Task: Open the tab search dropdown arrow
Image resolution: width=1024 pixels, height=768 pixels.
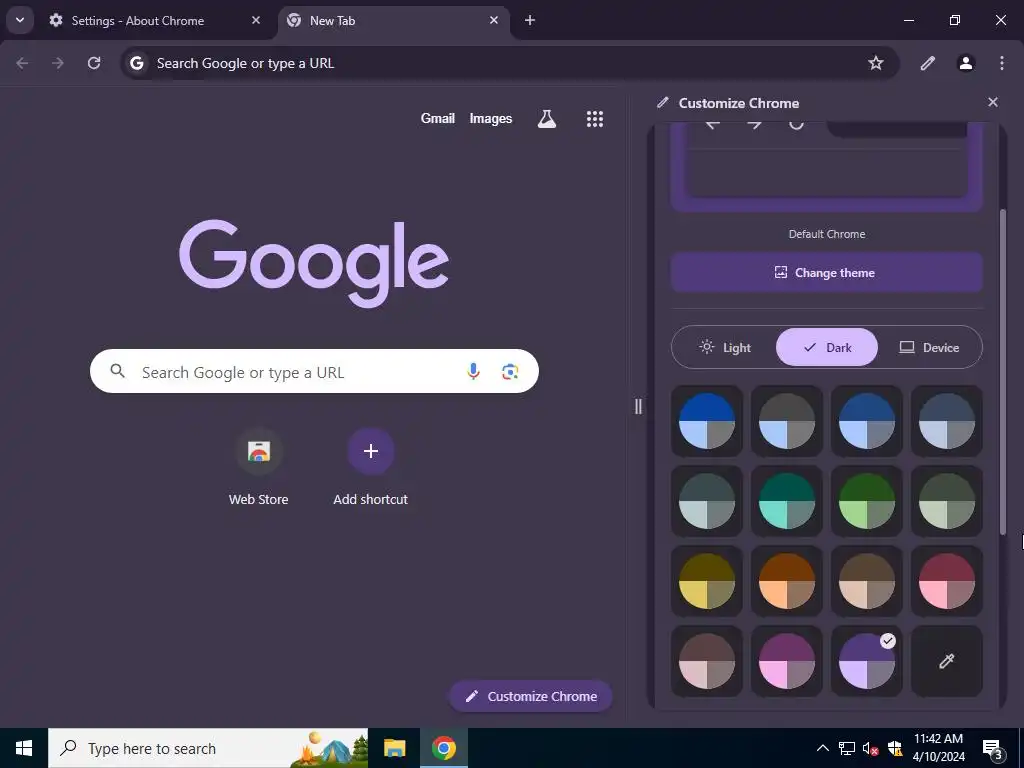Action: tap(20, 20)
